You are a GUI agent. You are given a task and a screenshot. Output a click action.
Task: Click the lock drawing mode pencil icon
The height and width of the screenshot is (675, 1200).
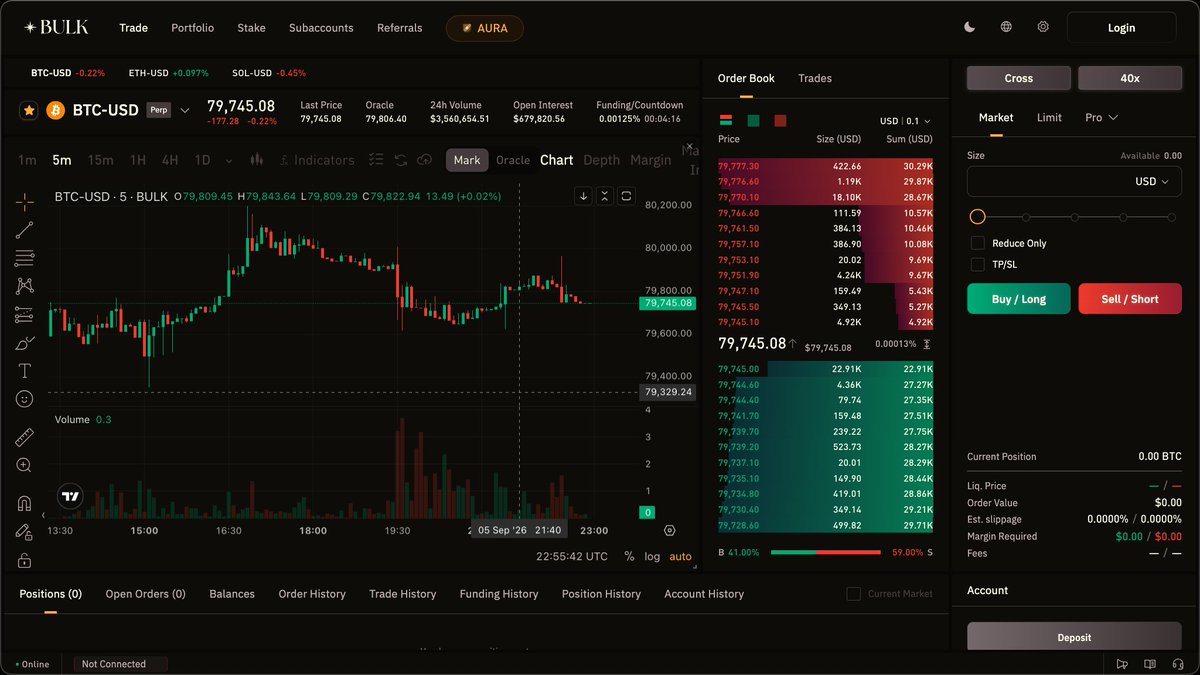(x=24, y=532)
